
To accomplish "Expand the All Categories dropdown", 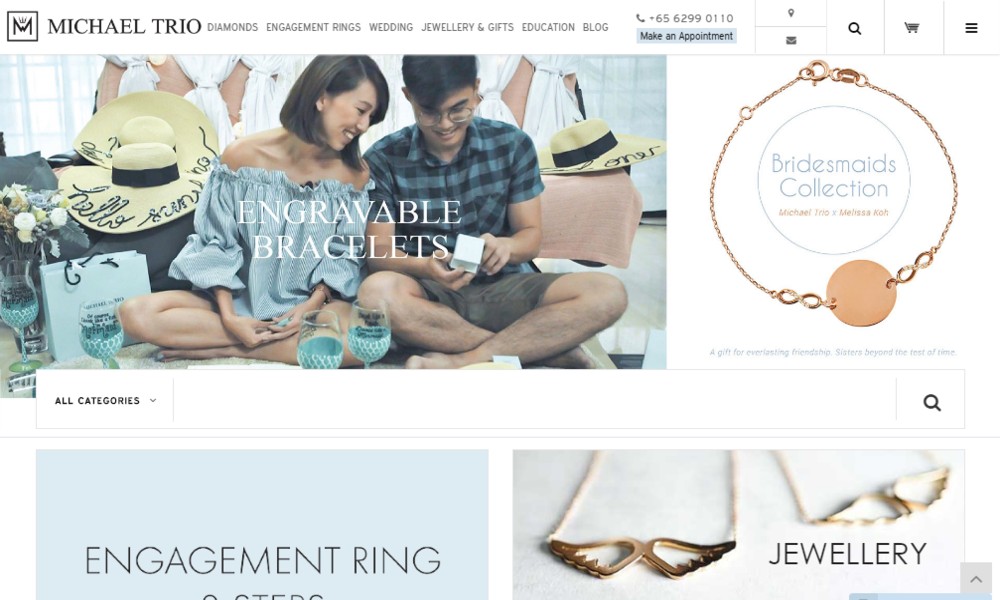I will 105,400.
